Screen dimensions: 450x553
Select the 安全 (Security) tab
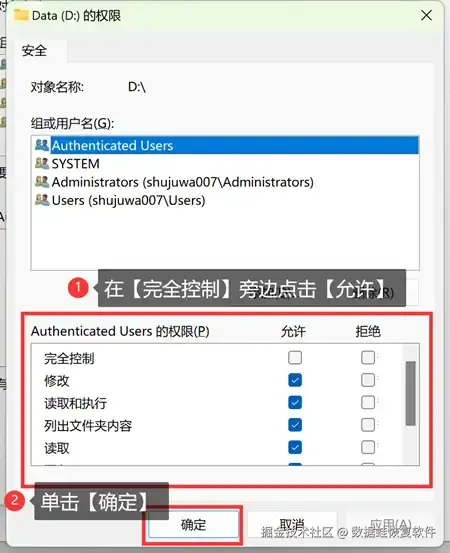coord(34,50)
